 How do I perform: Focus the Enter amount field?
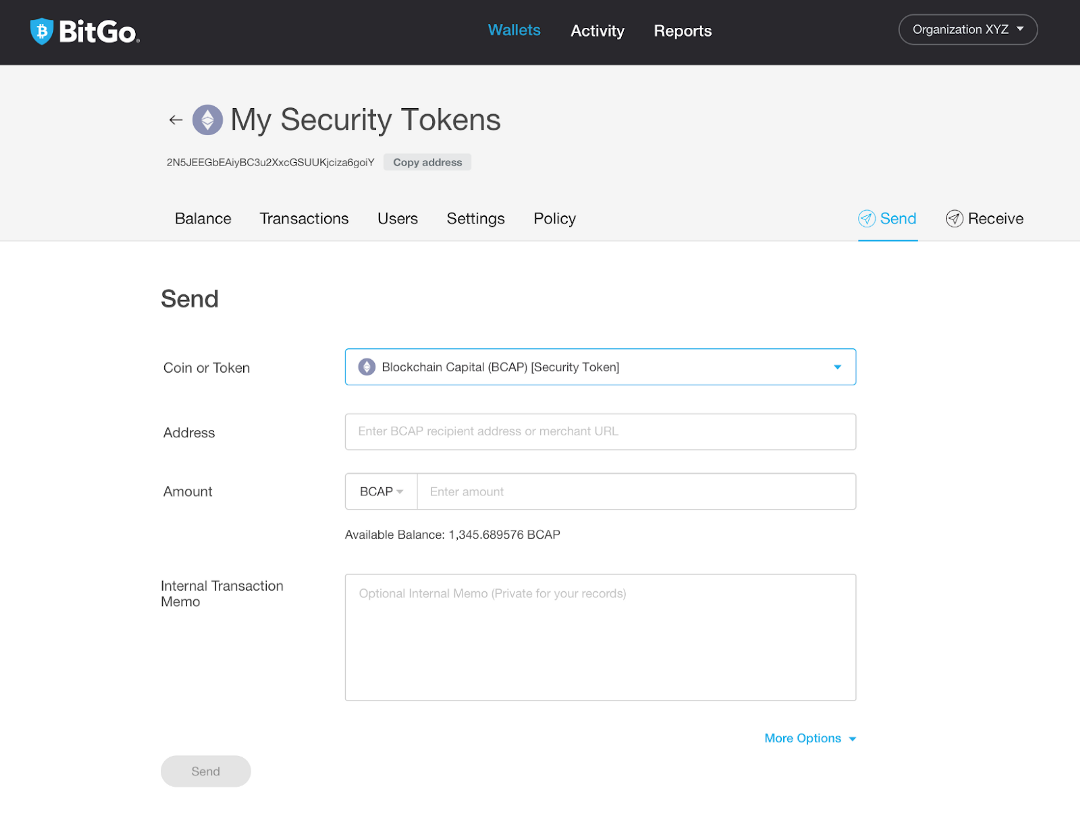(x=636, y=492)
